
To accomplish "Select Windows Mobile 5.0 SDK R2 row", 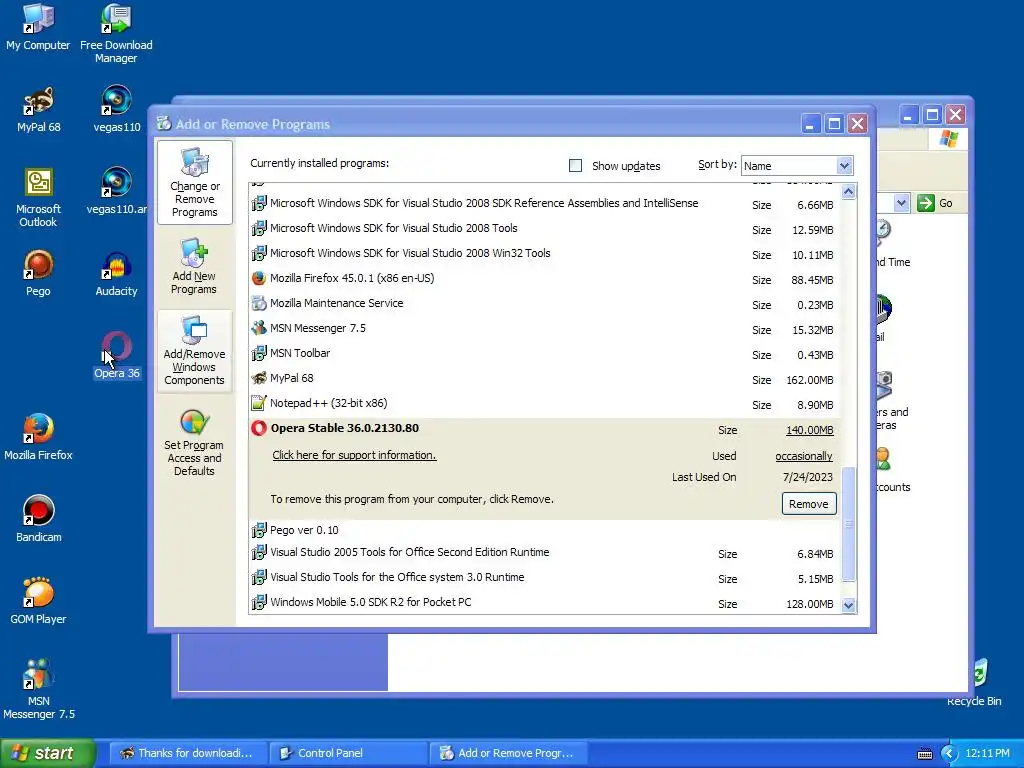I will tap(543, 603).
